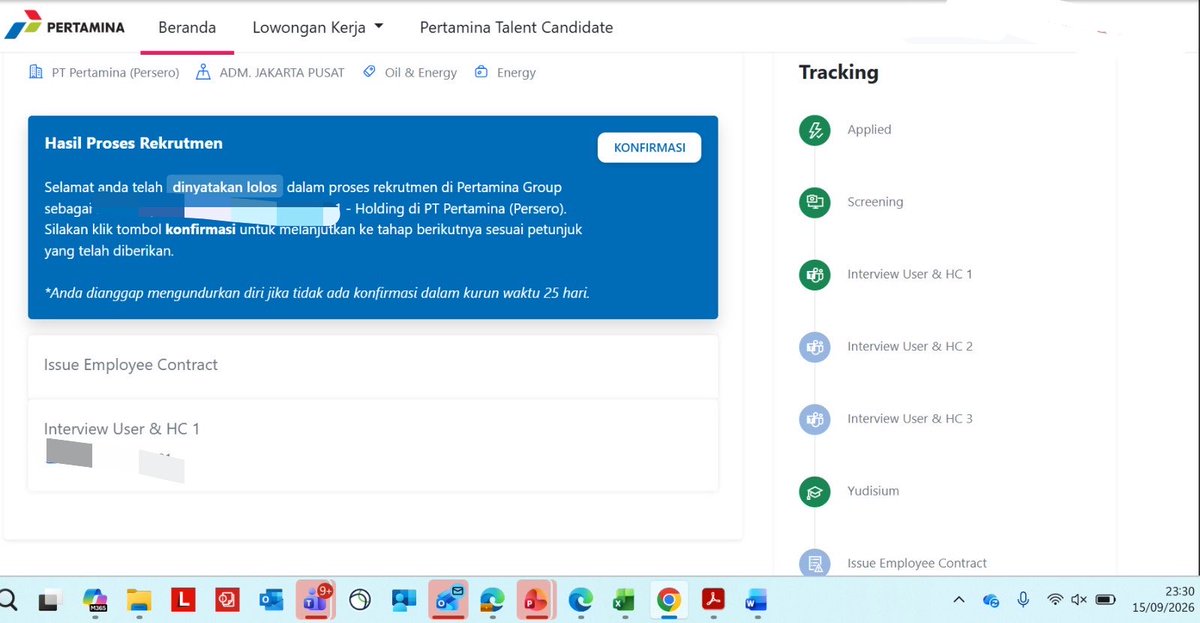Click the KONFIRMASI button

pos(649,147)
